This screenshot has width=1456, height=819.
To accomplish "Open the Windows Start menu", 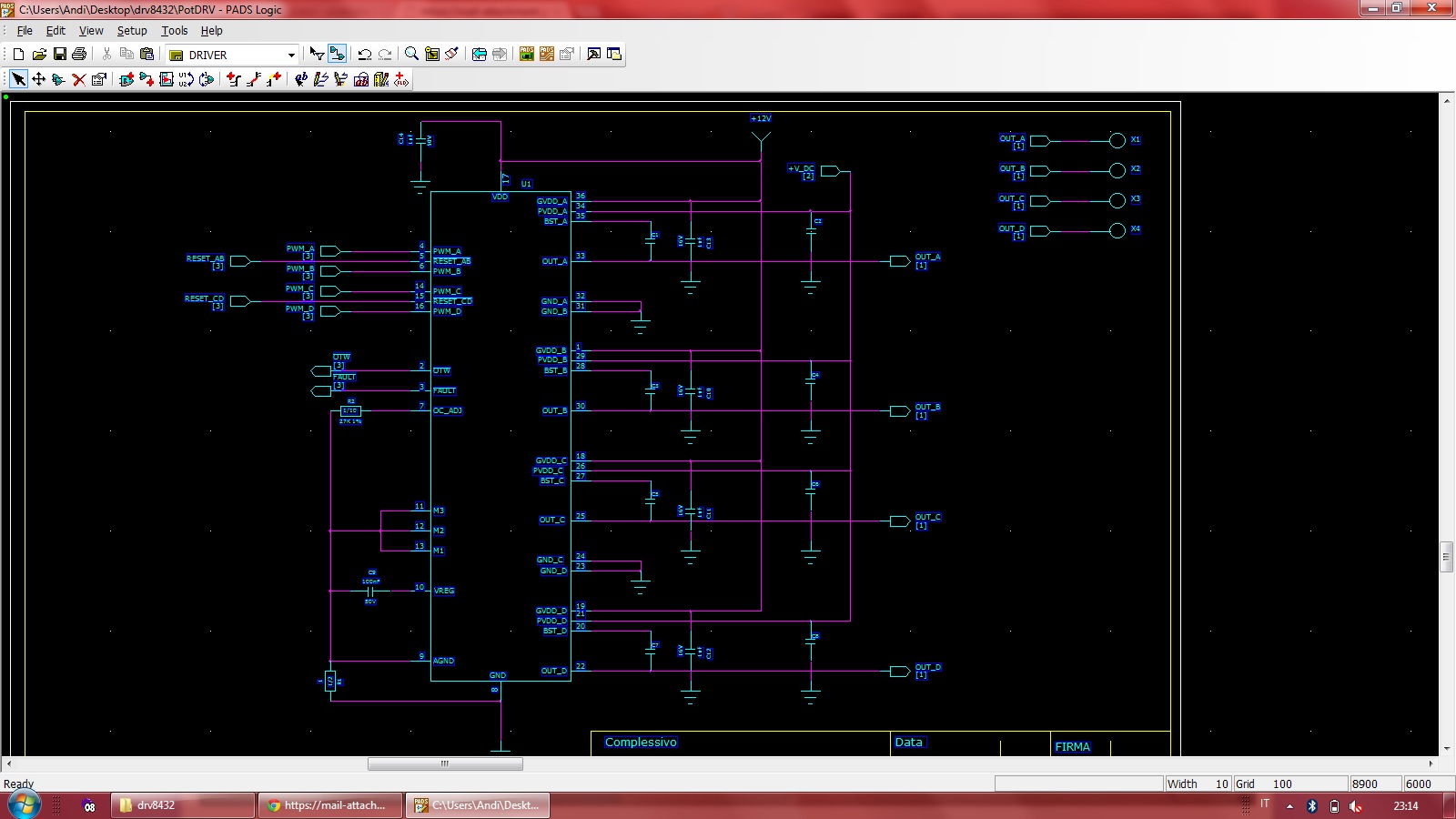I will [24, 805].
